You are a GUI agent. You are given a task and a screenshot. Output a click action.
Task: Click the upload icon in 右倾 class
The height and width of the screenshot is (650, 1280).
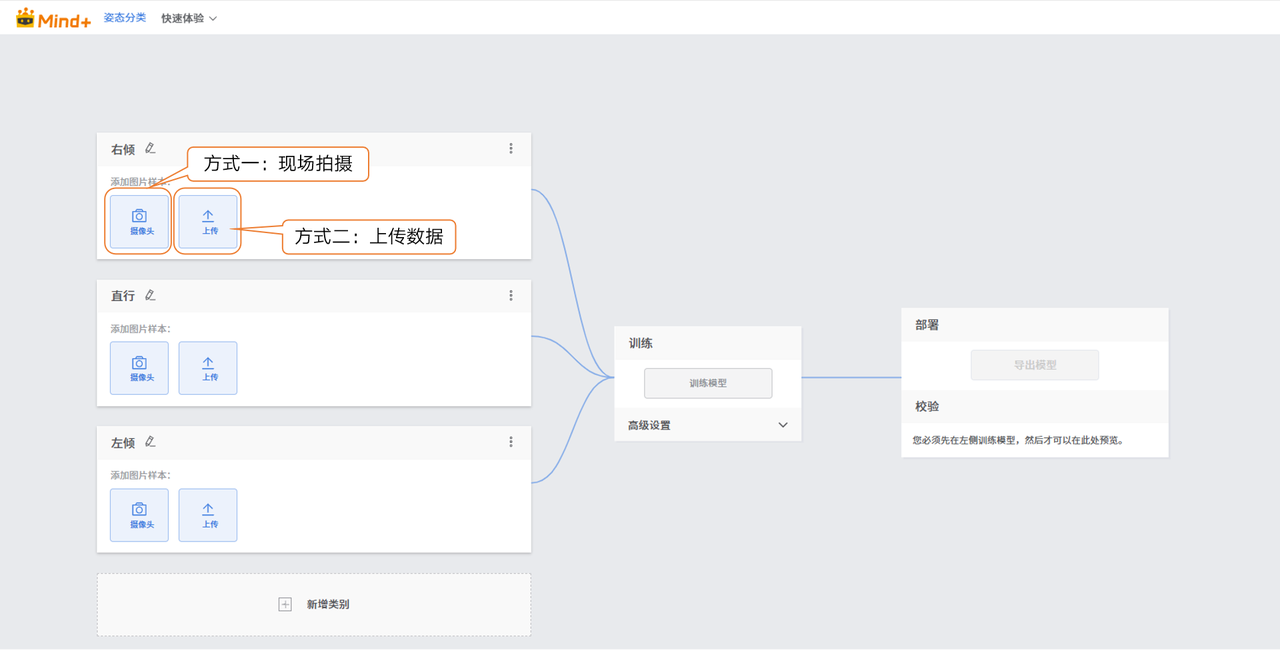click(x=208, y=216)
